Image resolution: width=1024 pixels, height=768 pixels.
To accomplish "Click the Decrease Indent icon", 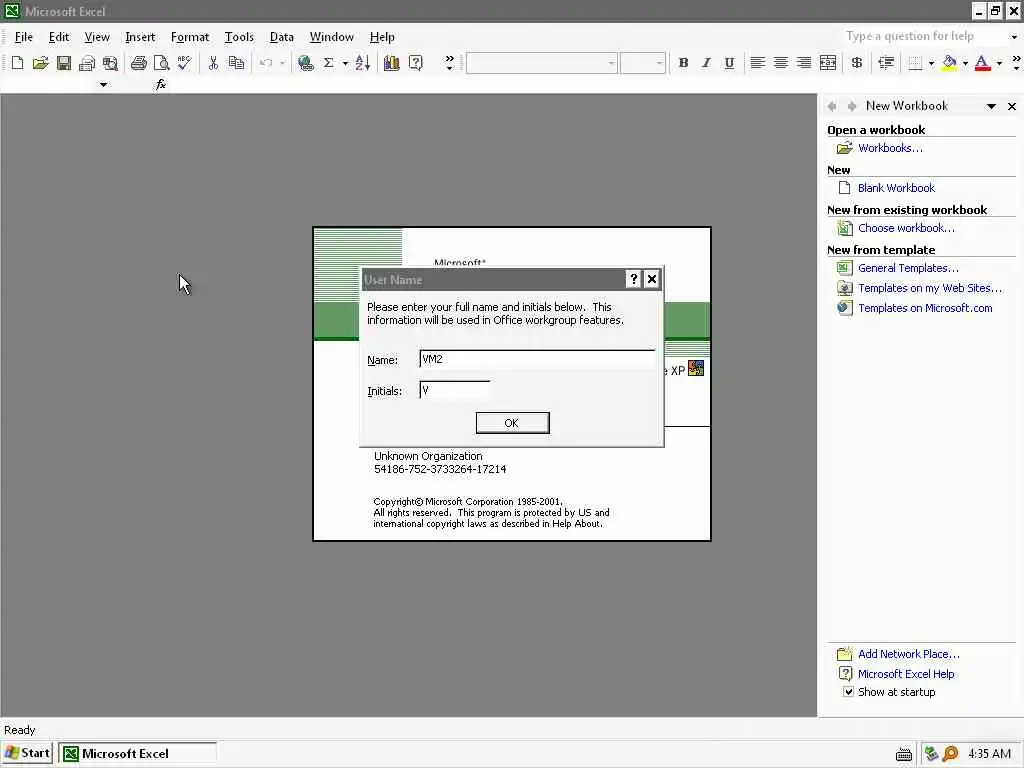I will [886, 63].
